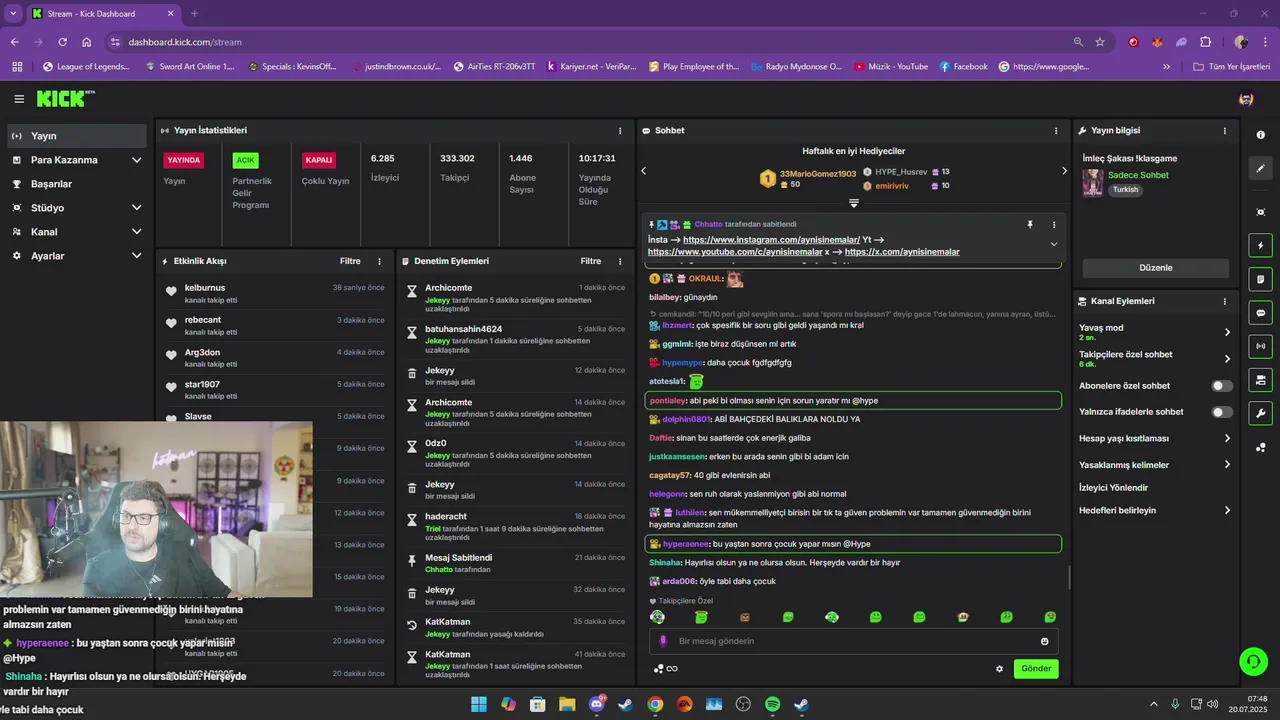Click the purple microphone icon in chat input
This screenshot has width=1280, height=720.
click(663, 641)
